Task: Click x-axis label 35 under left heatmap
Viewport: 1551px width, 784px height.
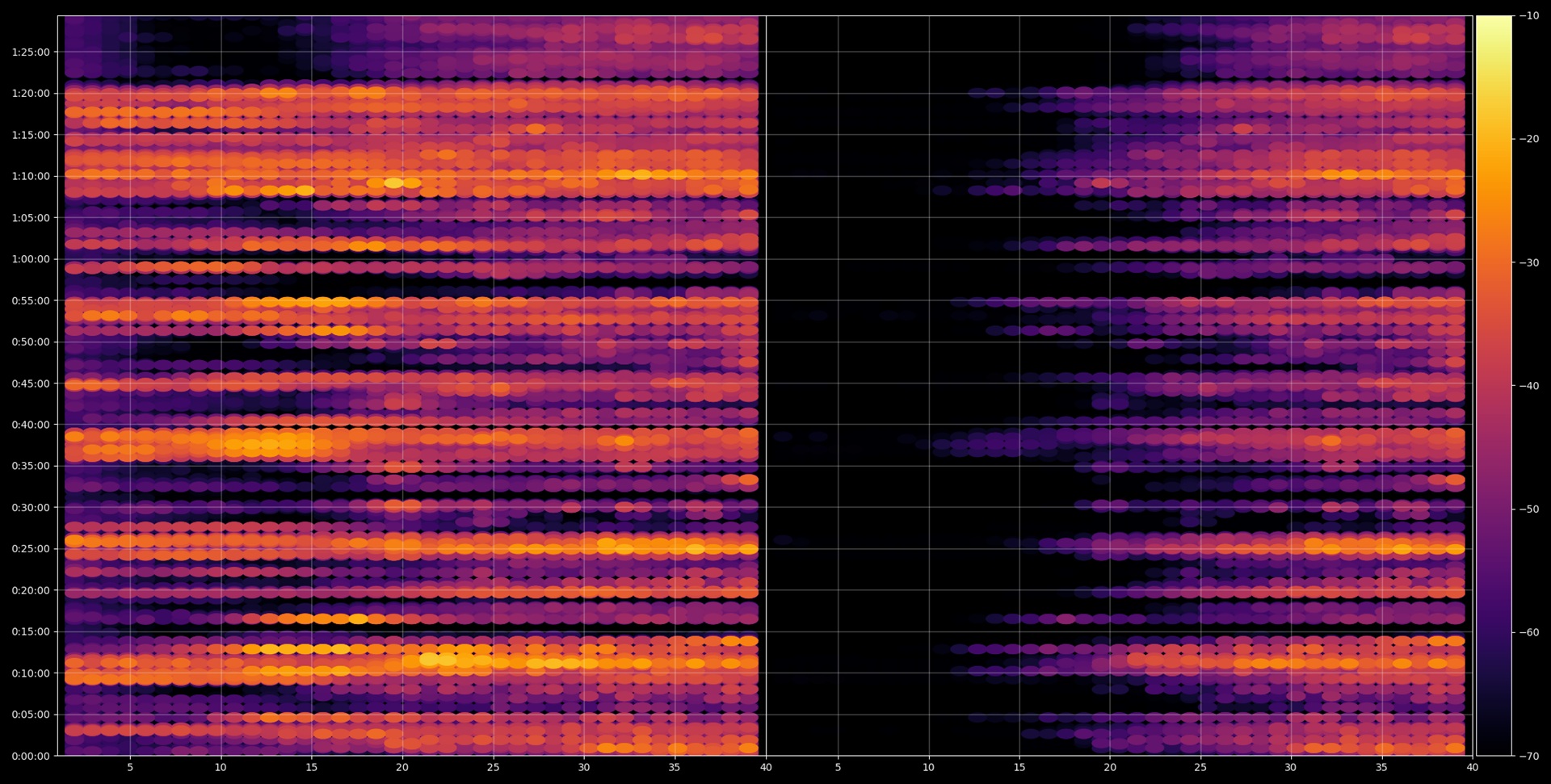Action: click(675, 768)
